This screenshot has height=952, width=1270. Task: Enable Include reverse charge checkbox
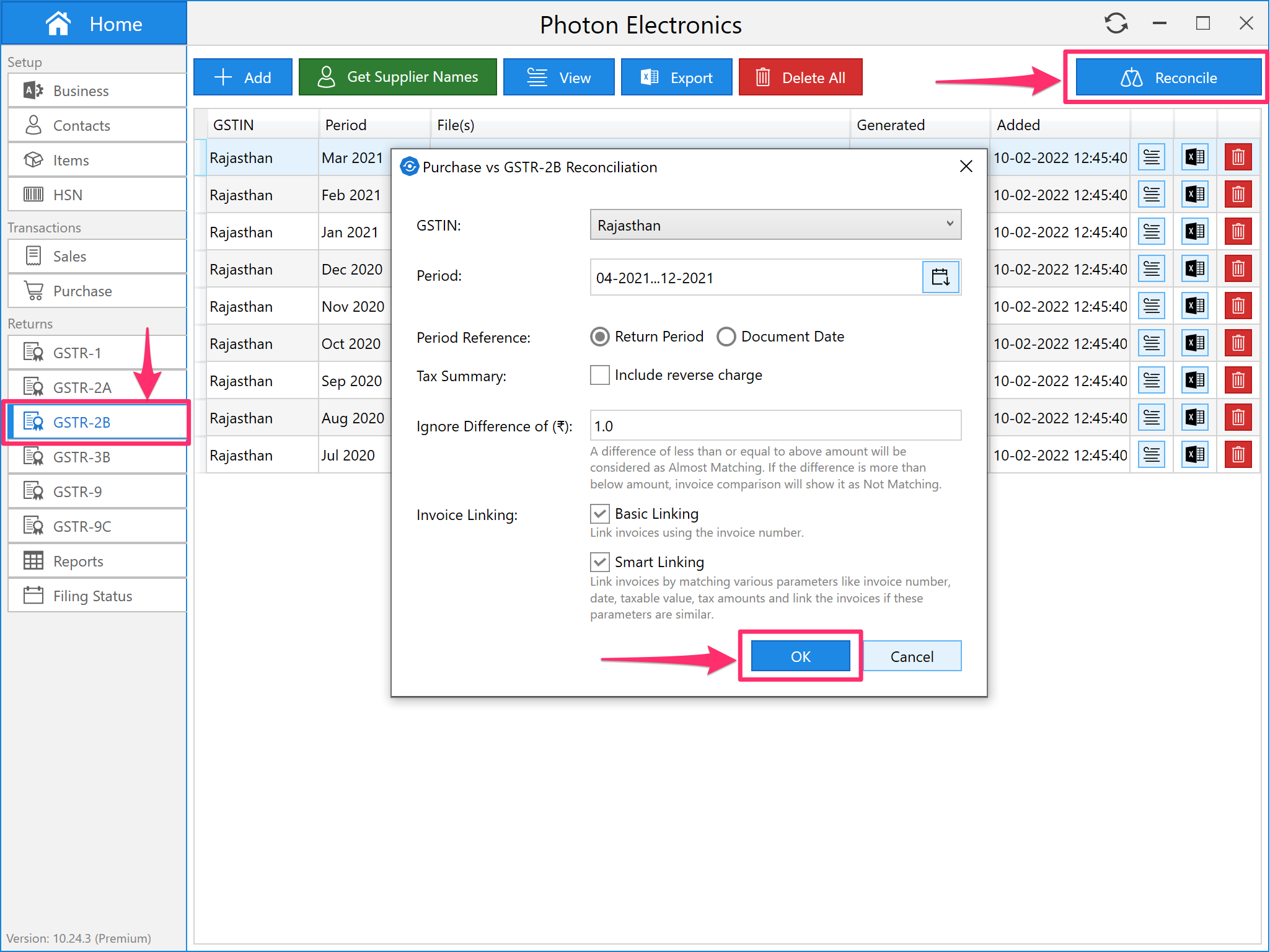point(600,375)
